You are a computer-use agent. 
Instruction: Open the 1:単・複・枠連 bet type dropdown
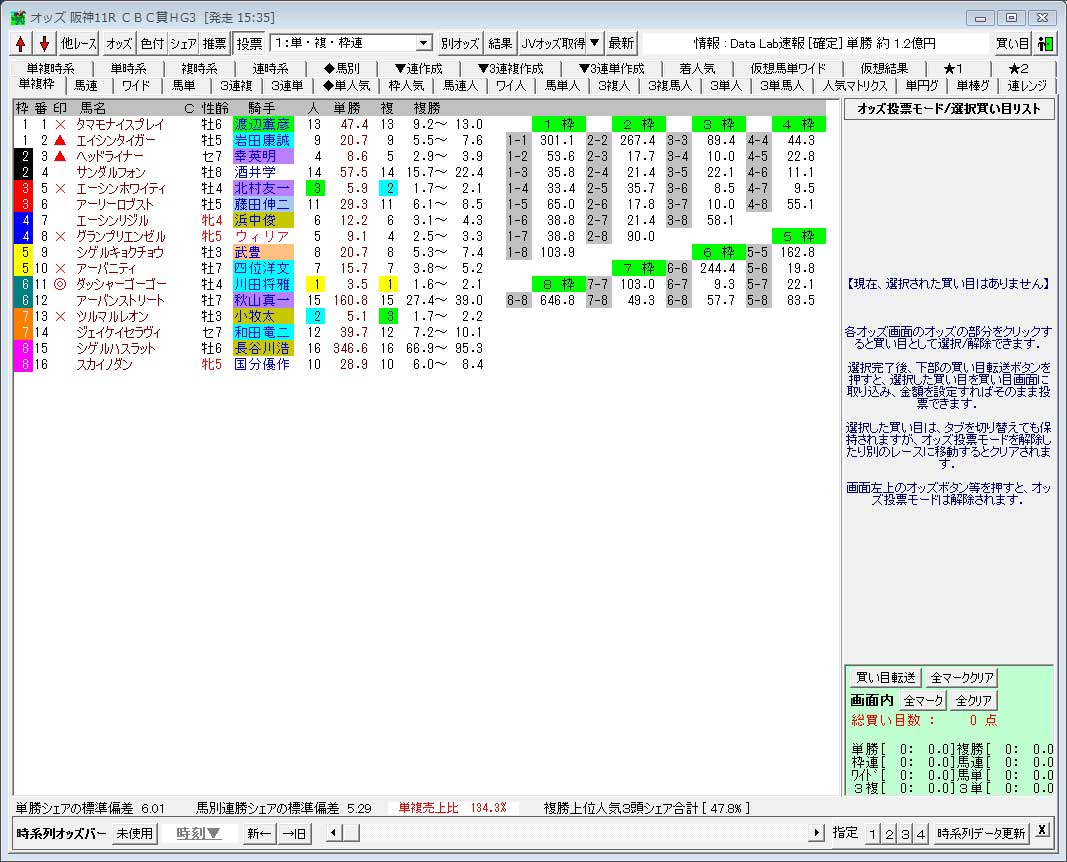[x=423, y=43]
